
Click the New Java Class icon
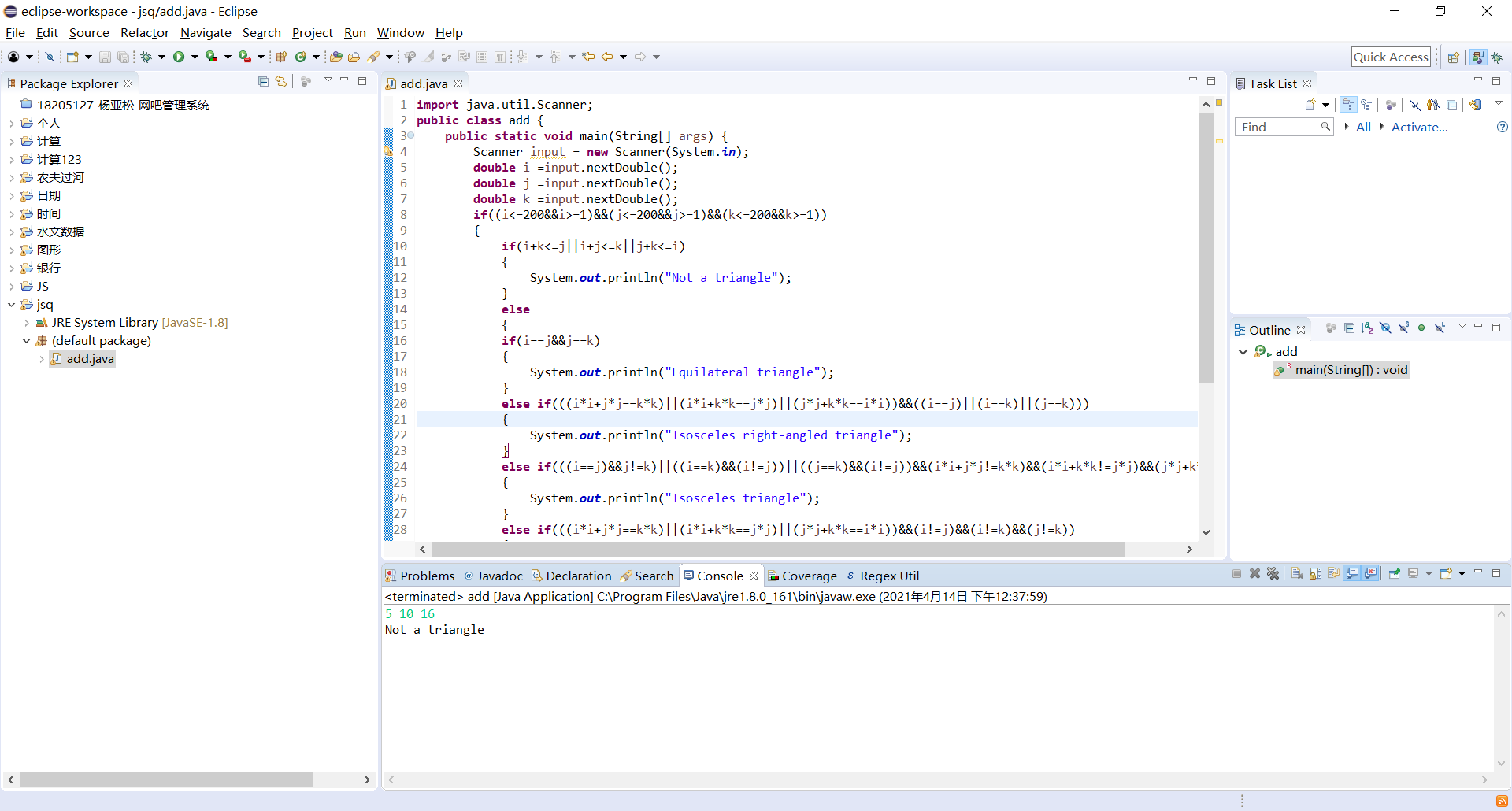point(300,57)
